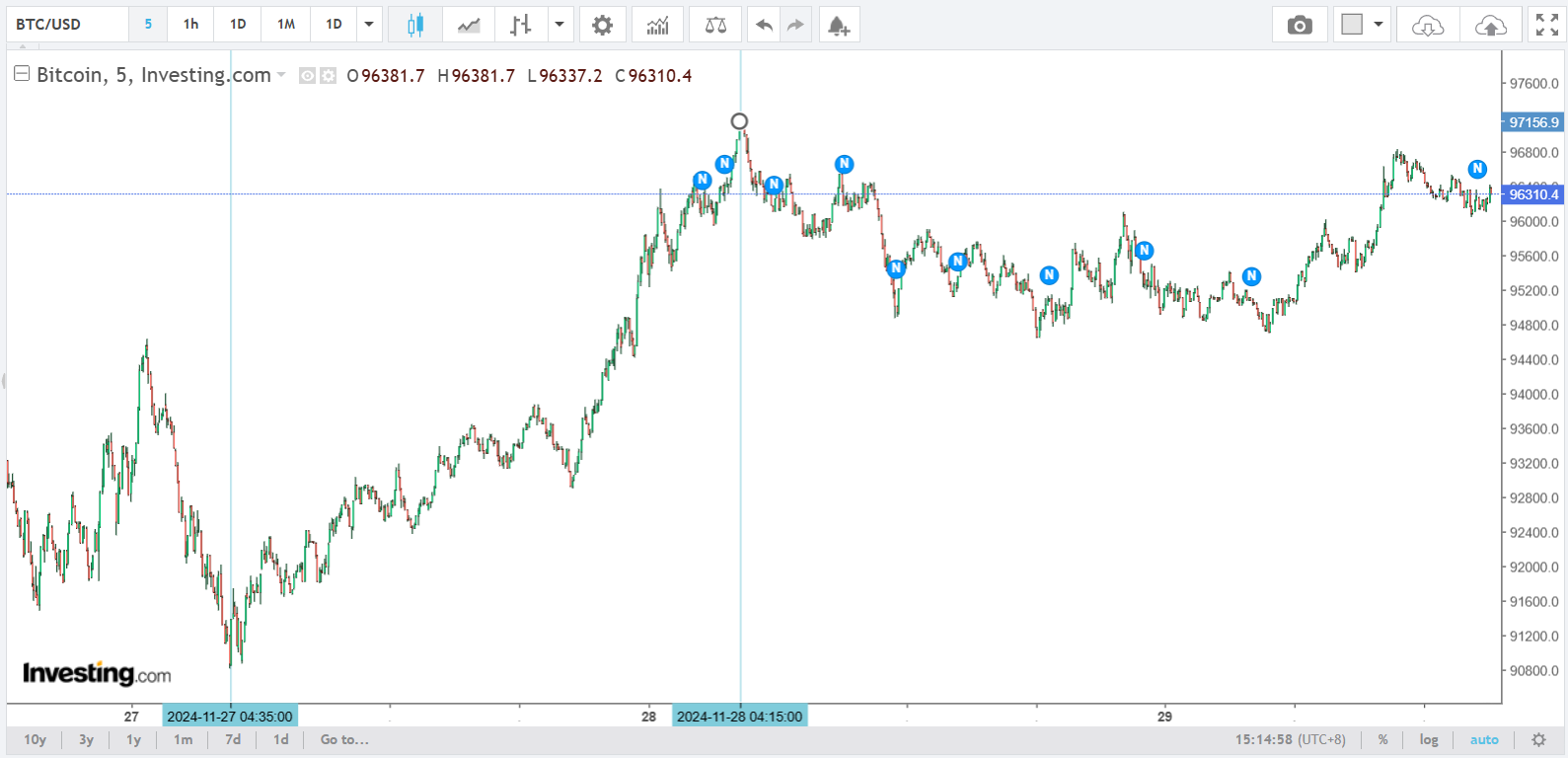Toggle auto scale option
Screen dimensions: 1568x758
[1483, 739]
